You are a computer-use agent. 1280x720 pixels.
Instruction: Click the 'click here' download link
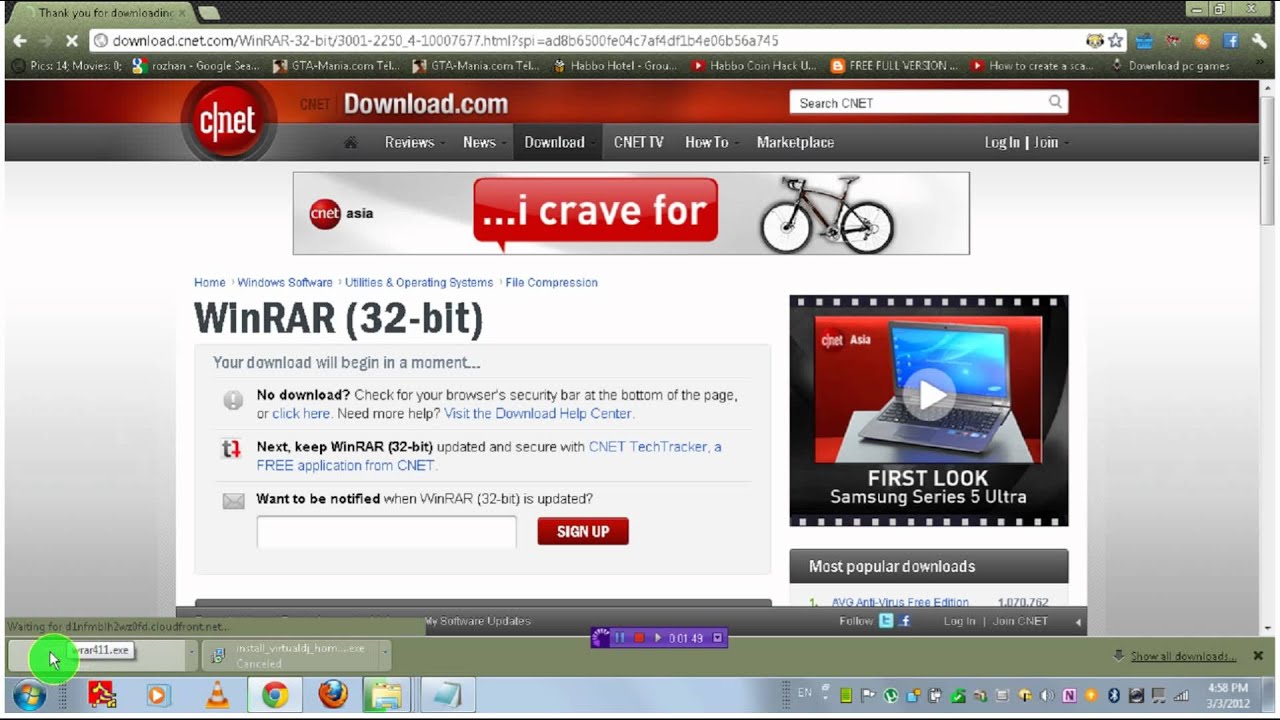301,413
